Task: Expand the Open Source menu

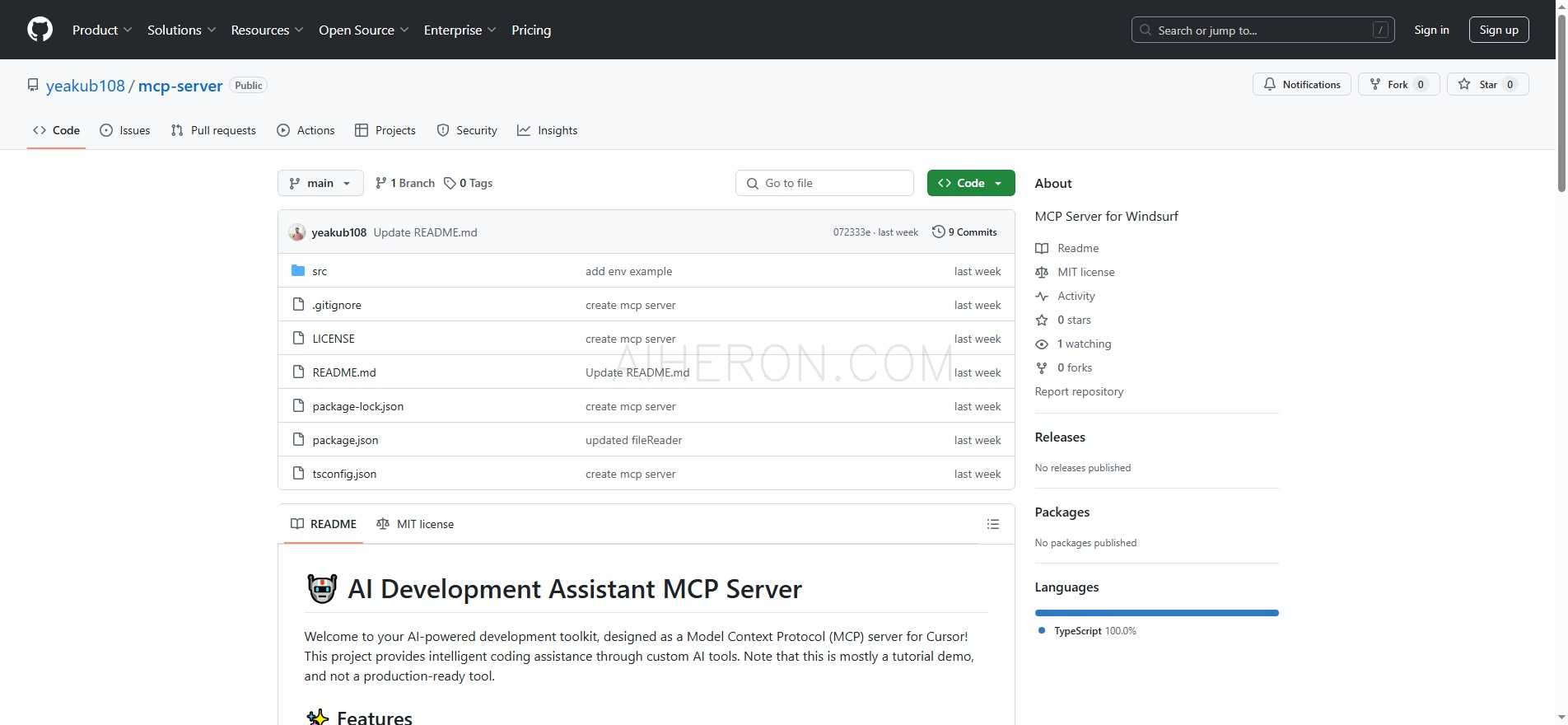Action: 364,30
